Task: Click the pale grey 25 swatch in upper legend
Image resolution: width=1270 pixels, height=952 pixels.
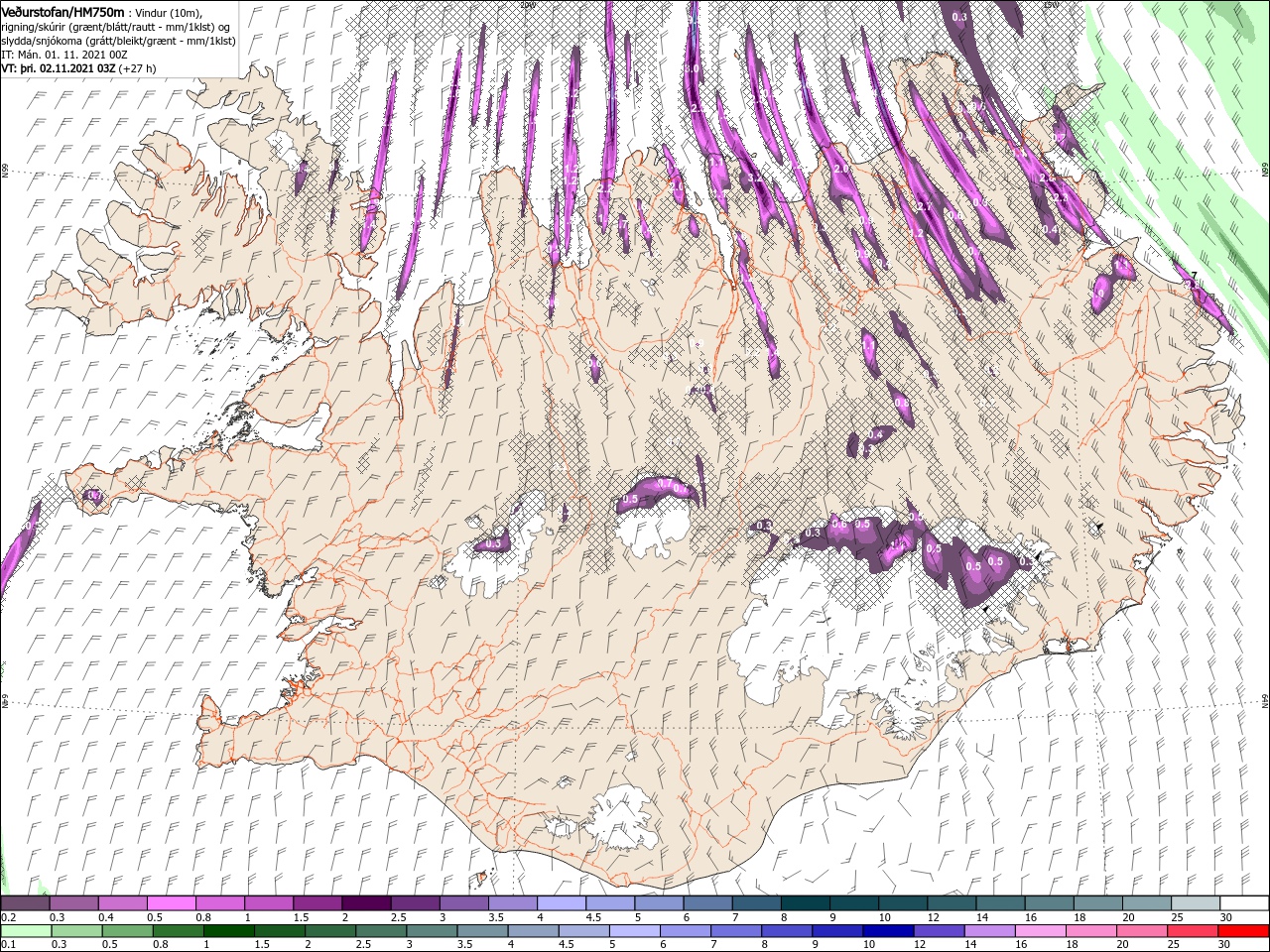Action: click(1195, 903)
